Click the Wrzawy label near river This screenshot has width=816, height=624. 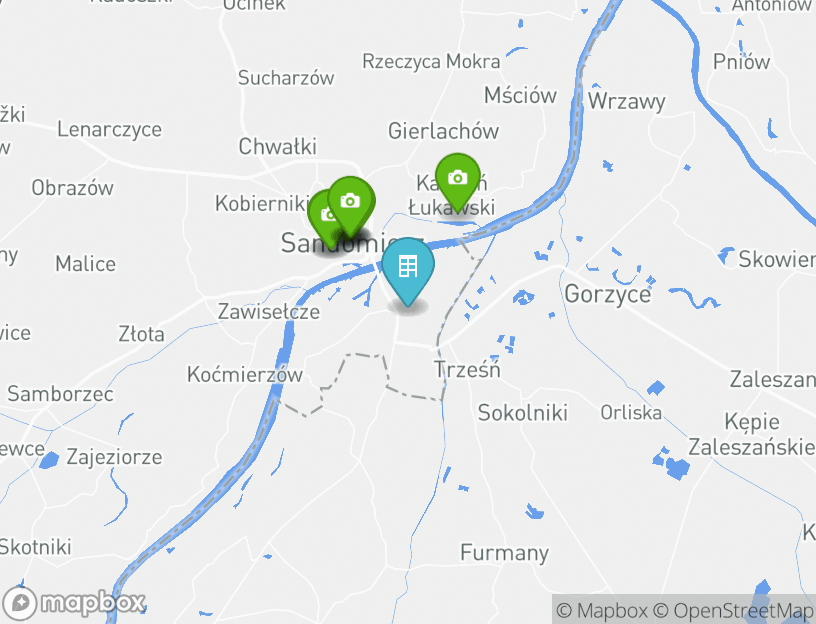pos(627,101)
